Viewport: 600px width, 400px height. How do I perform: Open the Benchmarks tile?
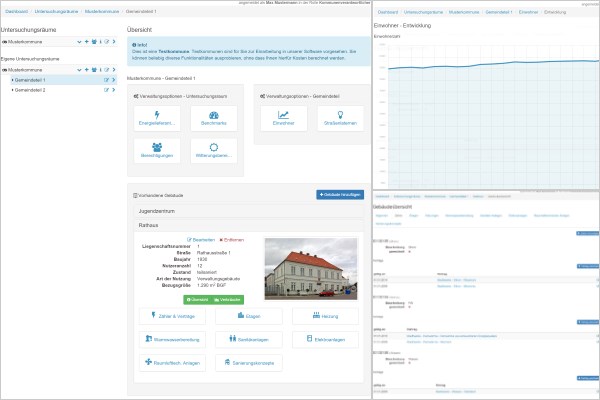coord(214,120)
